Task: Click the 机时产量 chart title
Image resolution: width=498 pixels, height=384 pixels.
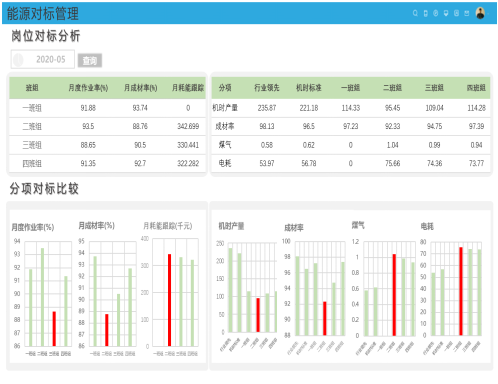Action: tap(231, 226)
